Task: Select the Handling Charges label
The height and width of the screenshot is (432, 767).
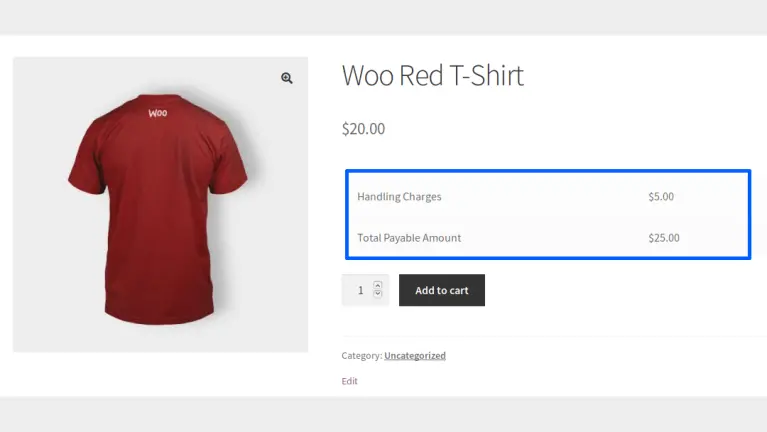Action: 399,197
